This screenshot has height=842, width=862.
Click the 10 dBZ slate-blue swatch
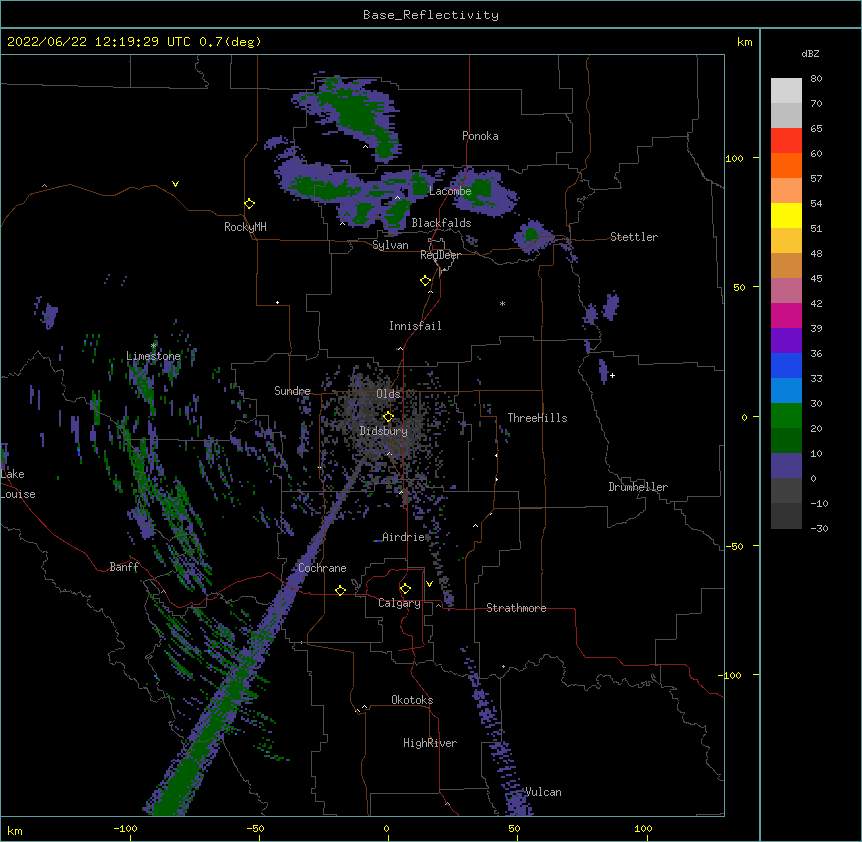(786, 466)
